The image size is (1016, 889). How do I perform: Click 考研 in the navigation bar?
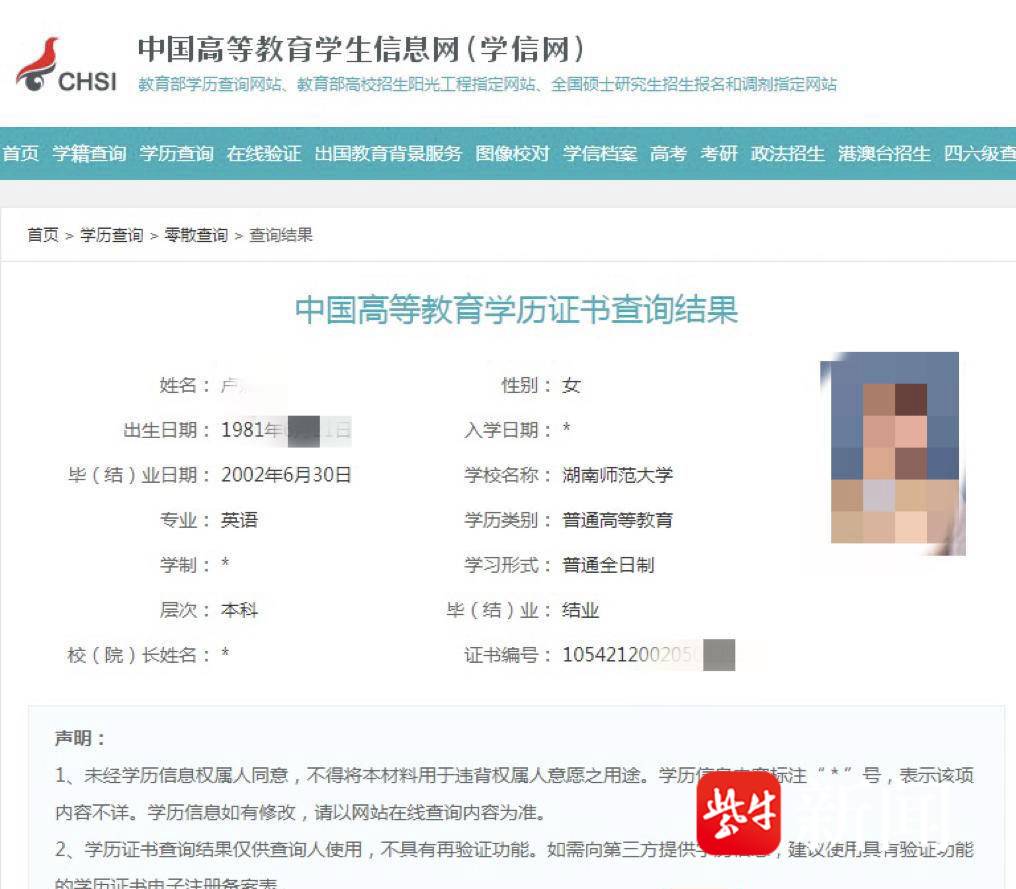[718, 154]
